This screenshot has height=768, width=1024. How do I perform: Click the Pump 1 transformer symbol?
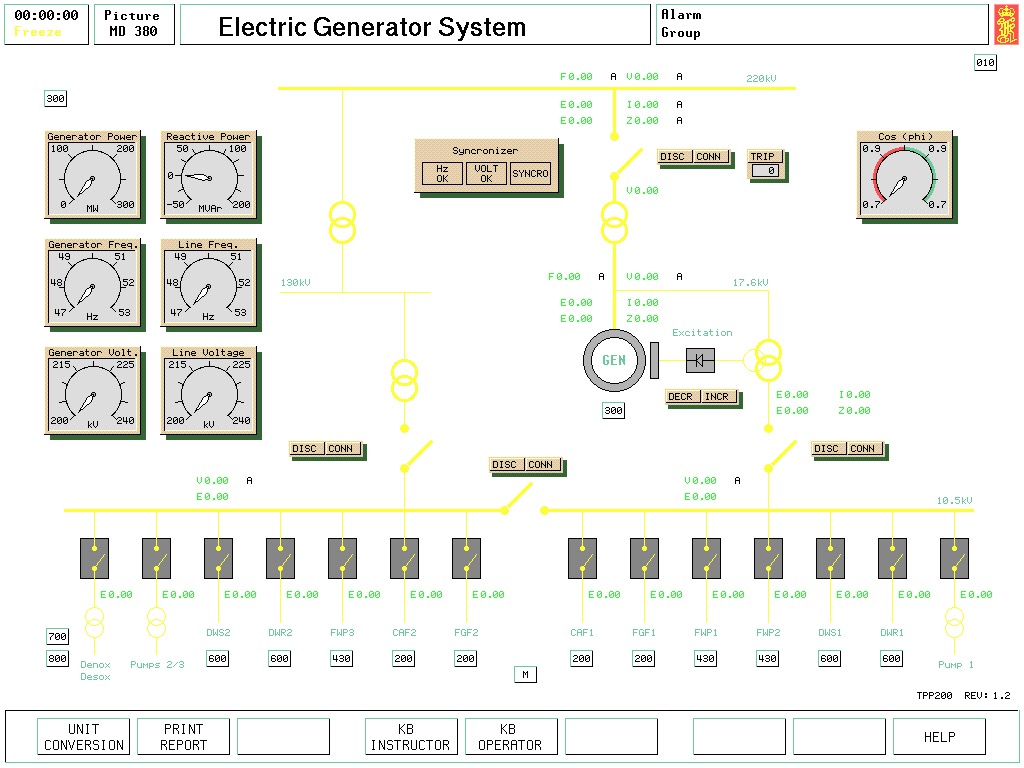[x=955, y=622]
